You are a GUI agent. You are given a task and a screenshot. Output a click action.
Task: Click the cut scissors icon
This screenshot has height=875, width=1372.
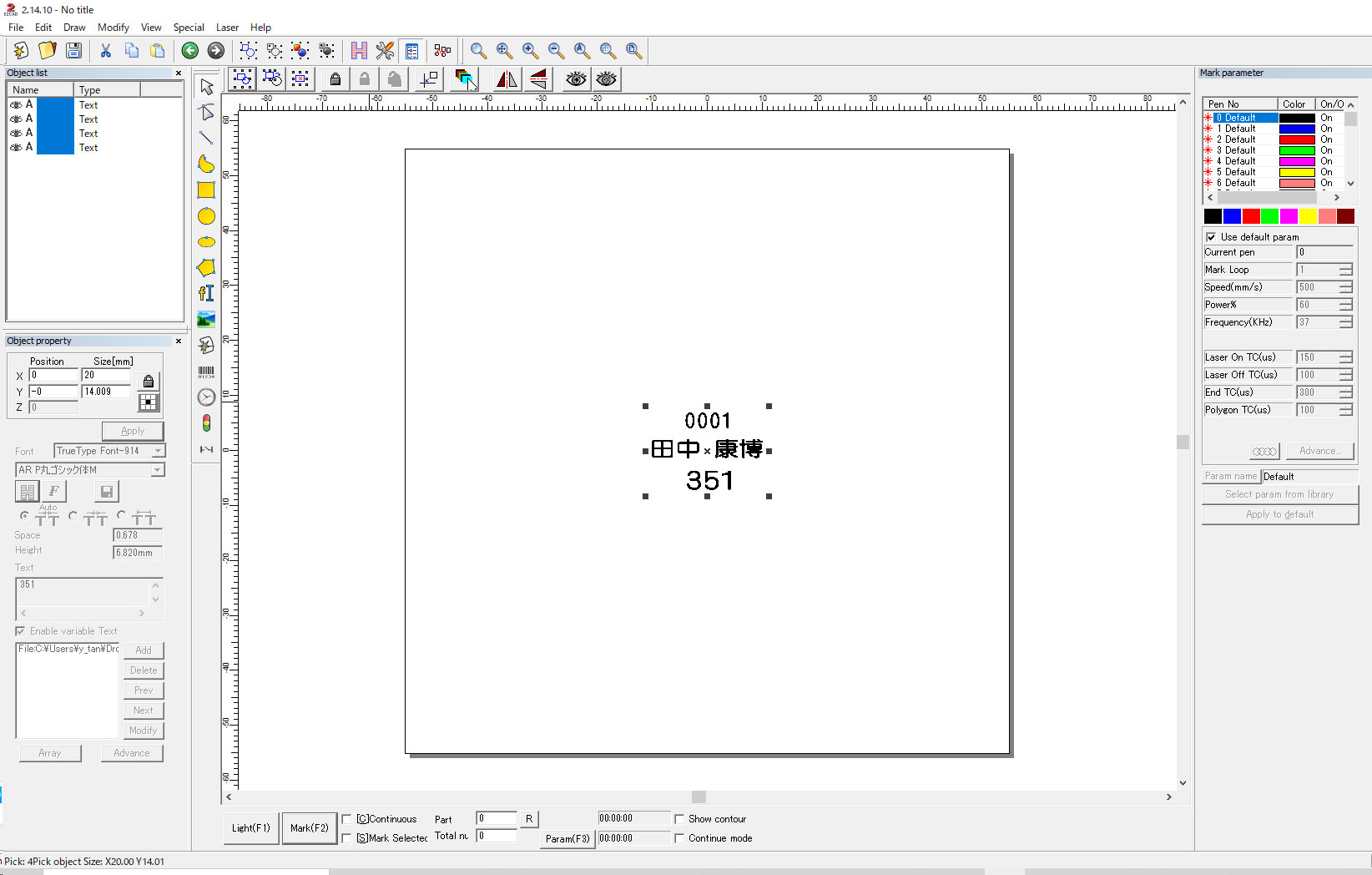click(x=106, y=51)
